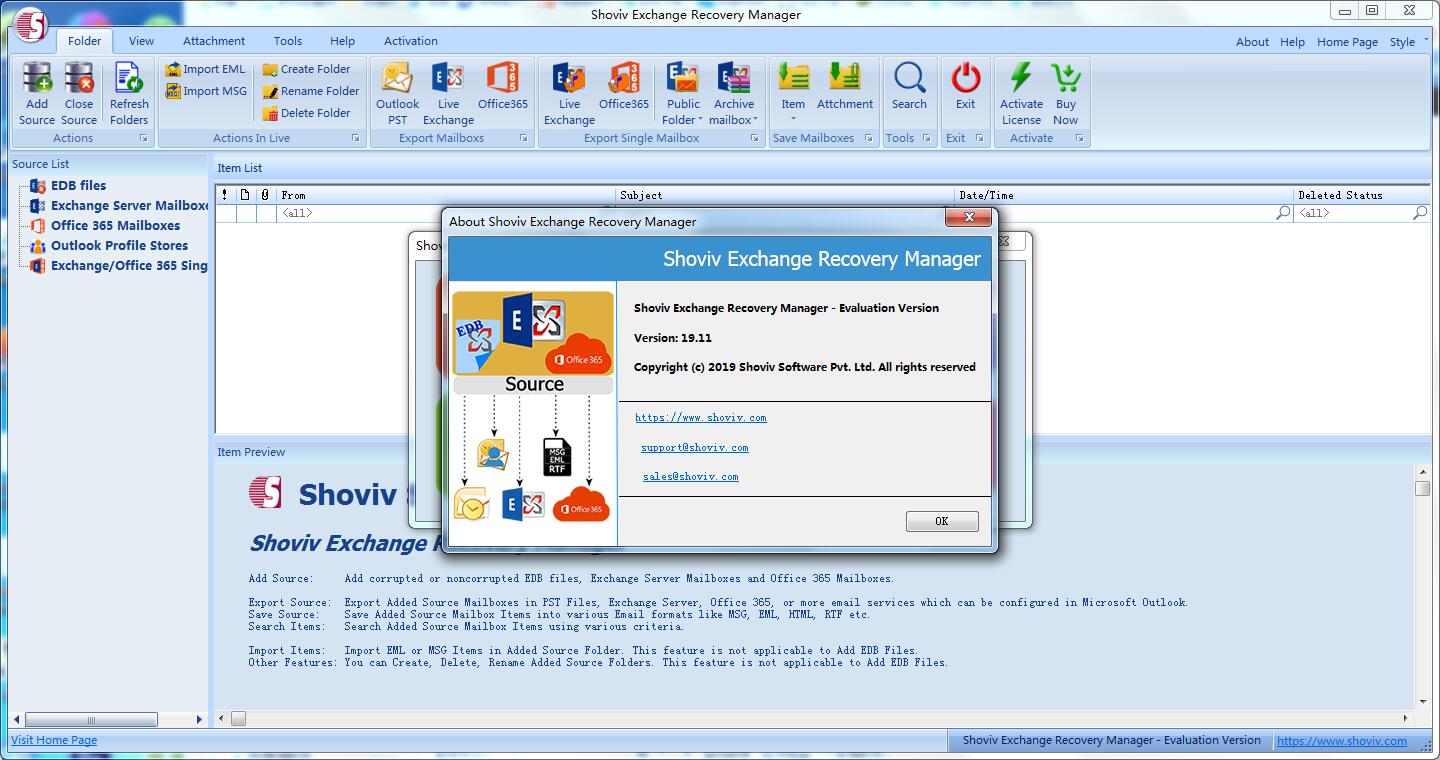Close the About Shoviv Exchange Recovery Manager dialog
1440x760 pixels.
(969, 218)
